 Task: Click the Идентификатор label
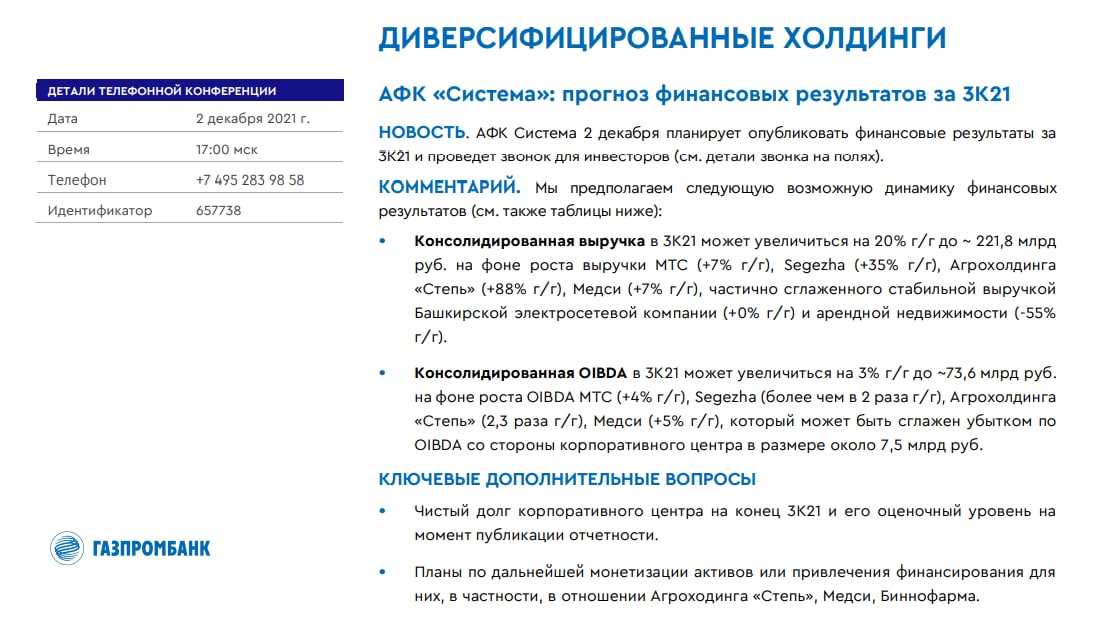pos(100,210)
